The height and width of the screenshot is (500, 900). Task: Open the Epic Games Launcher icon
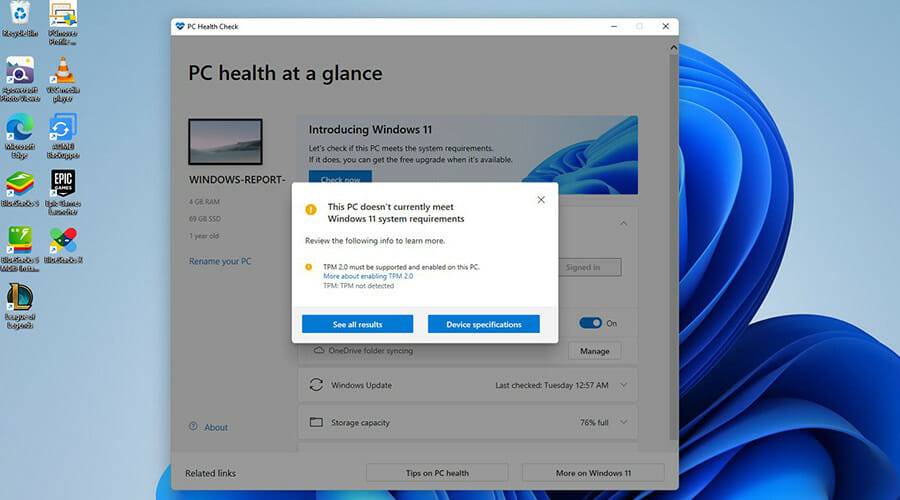[x=63, y=192]
